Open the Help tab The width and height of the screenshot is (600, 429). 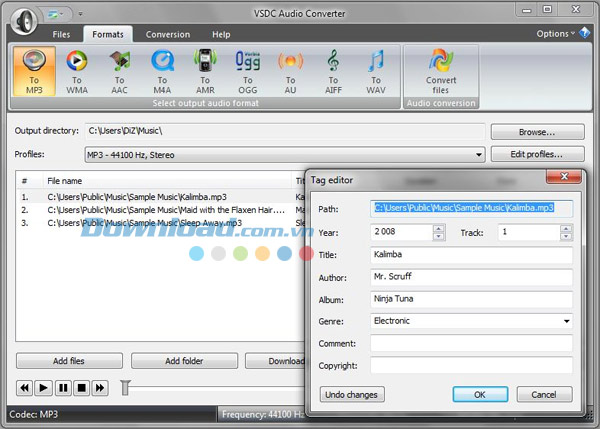pyautogui.click(x=221, y=34)
